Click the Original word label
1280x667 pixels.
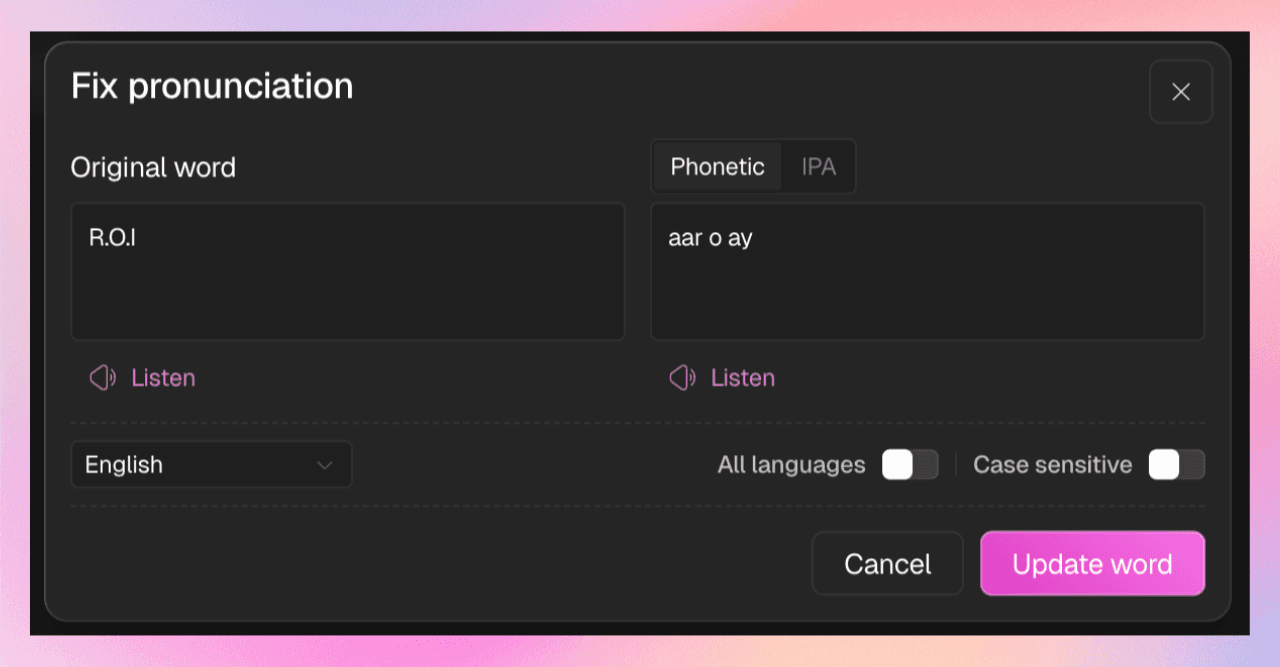tap(153, 167)
